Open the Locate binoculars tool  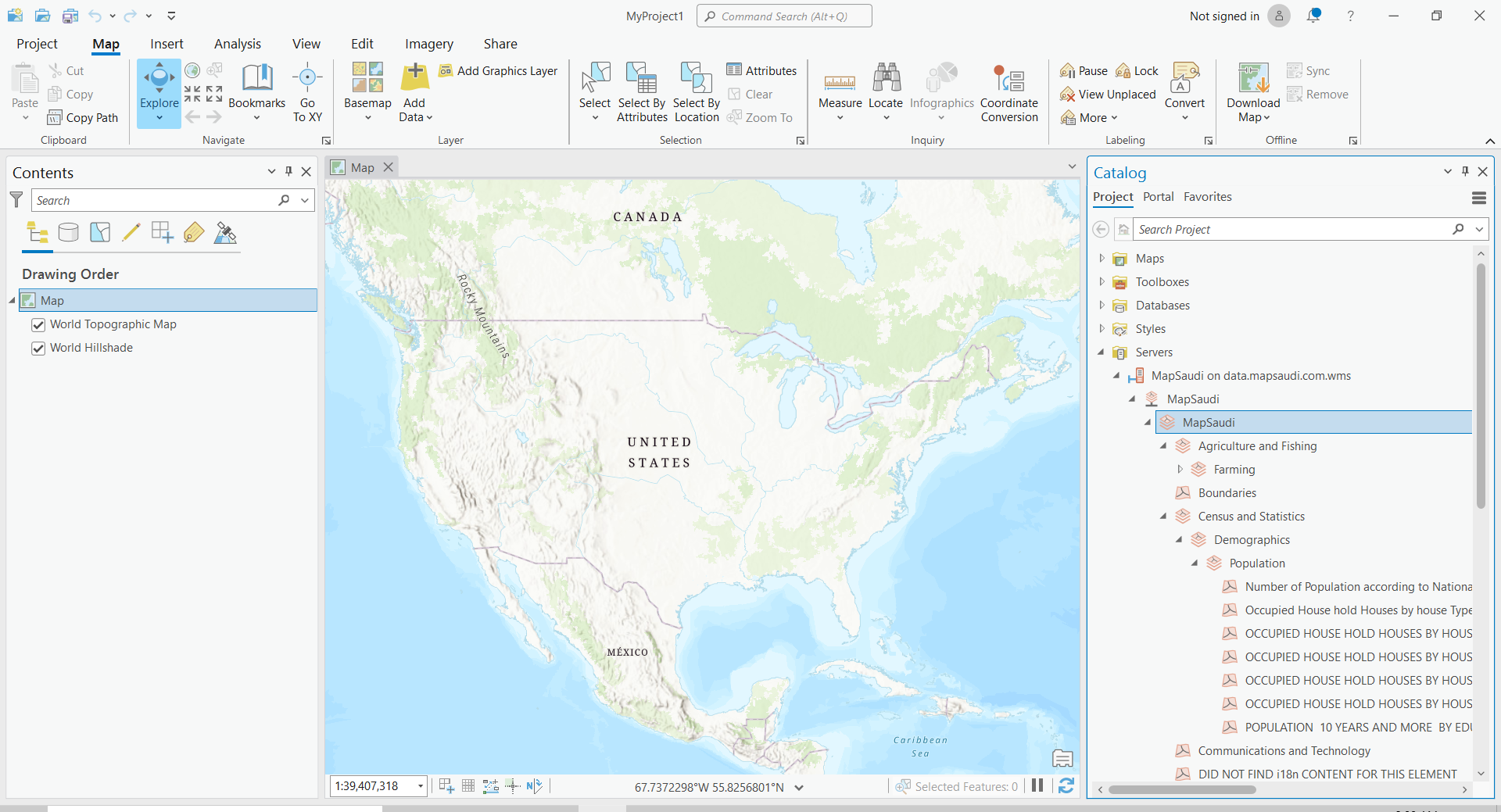886,80
